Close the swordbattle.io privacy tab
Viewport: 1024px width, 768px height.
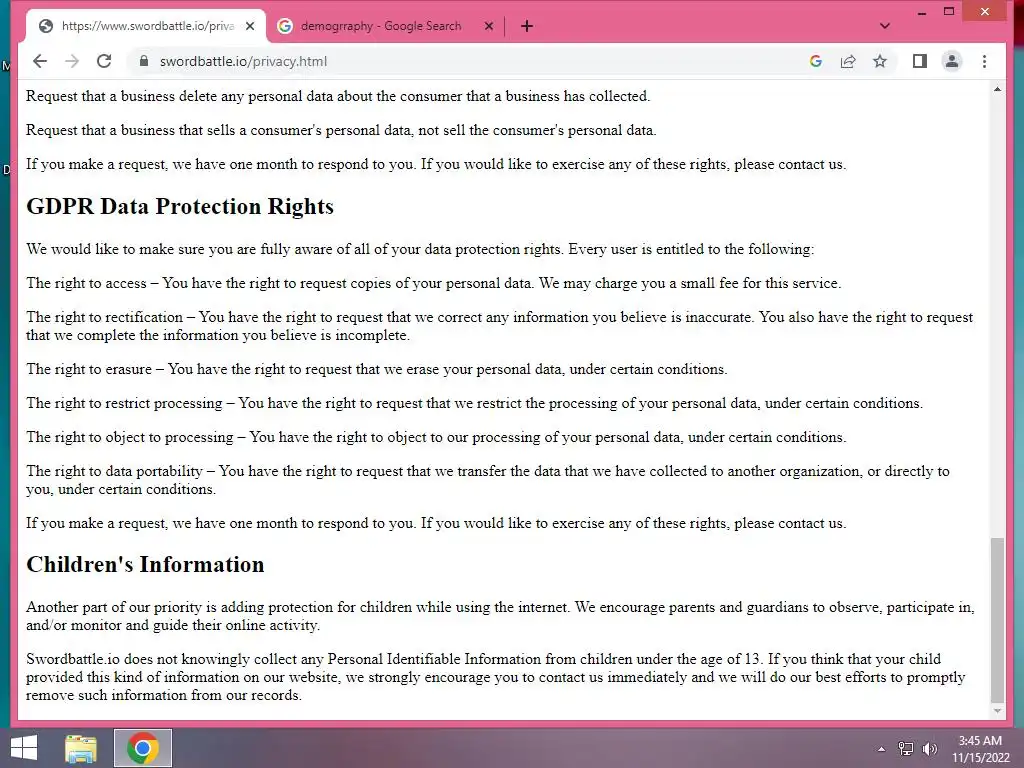click(x=249, y=26)
